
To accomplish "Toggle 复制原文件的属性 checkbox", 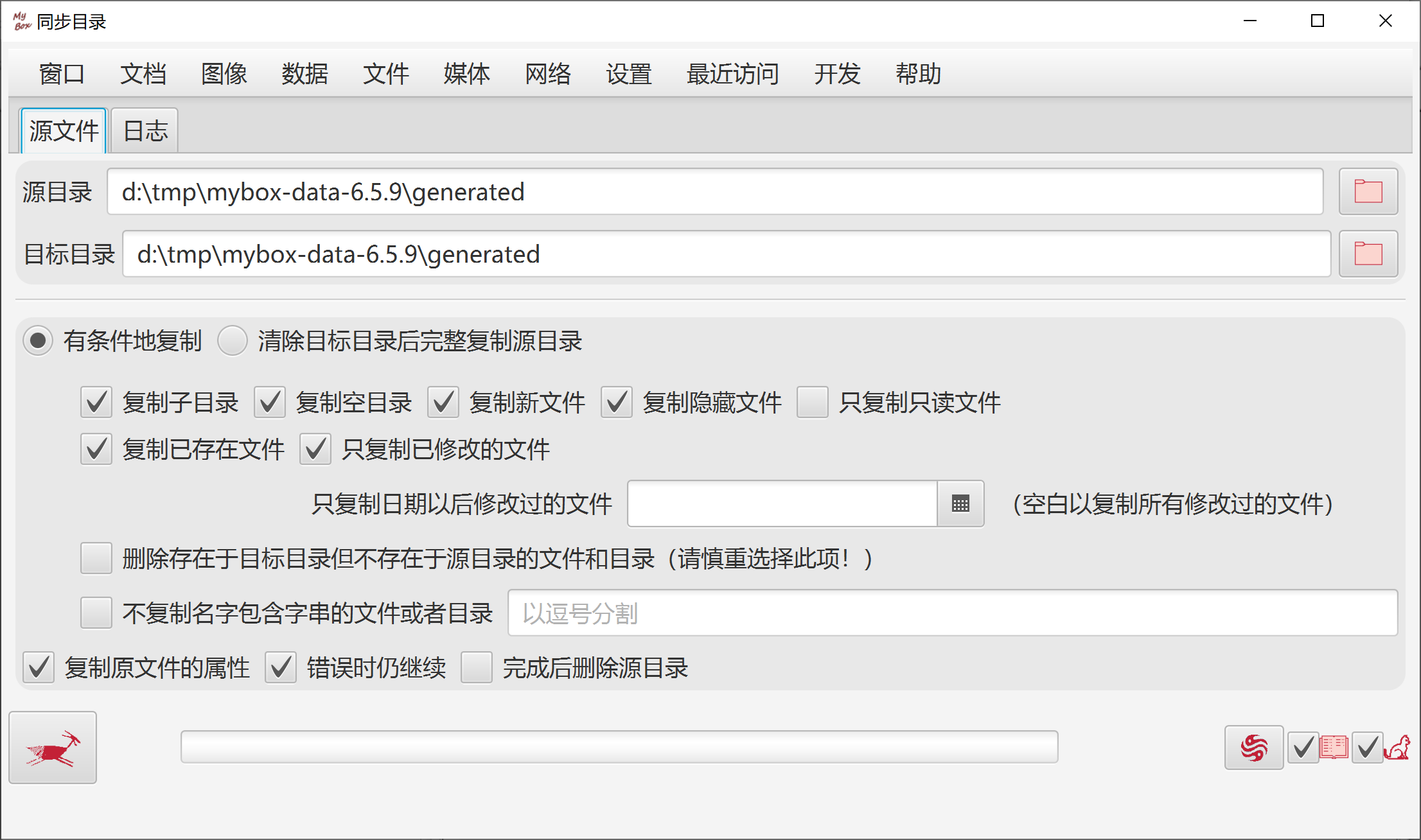I will click(39, 668).
